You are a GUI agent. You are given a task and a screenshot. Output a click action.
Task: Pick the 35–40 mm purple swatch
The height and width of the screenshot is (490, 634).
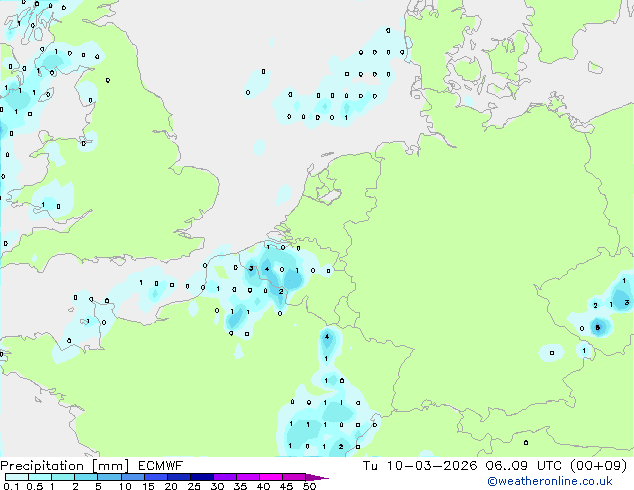pyautogui.click(x=247, y=477)
